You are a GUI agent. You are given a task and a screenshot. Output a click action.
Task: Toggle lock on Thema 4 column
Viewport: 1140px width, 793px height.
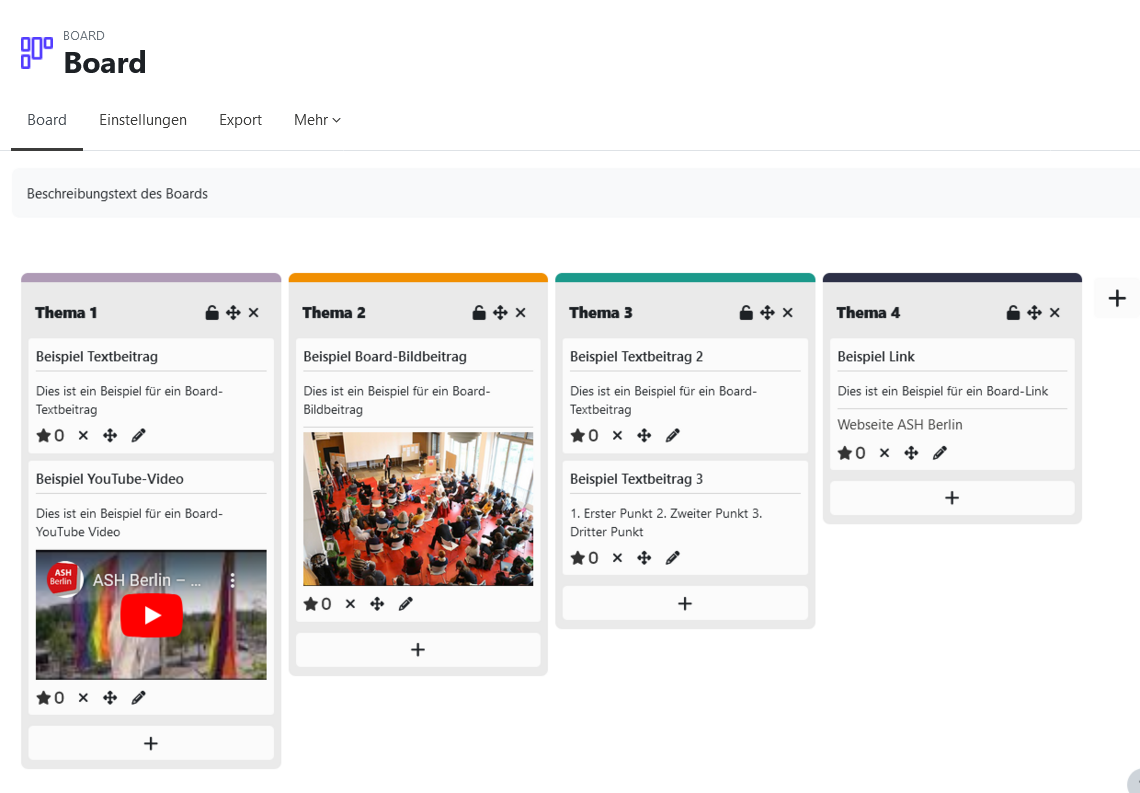[x=1013, y=313]
